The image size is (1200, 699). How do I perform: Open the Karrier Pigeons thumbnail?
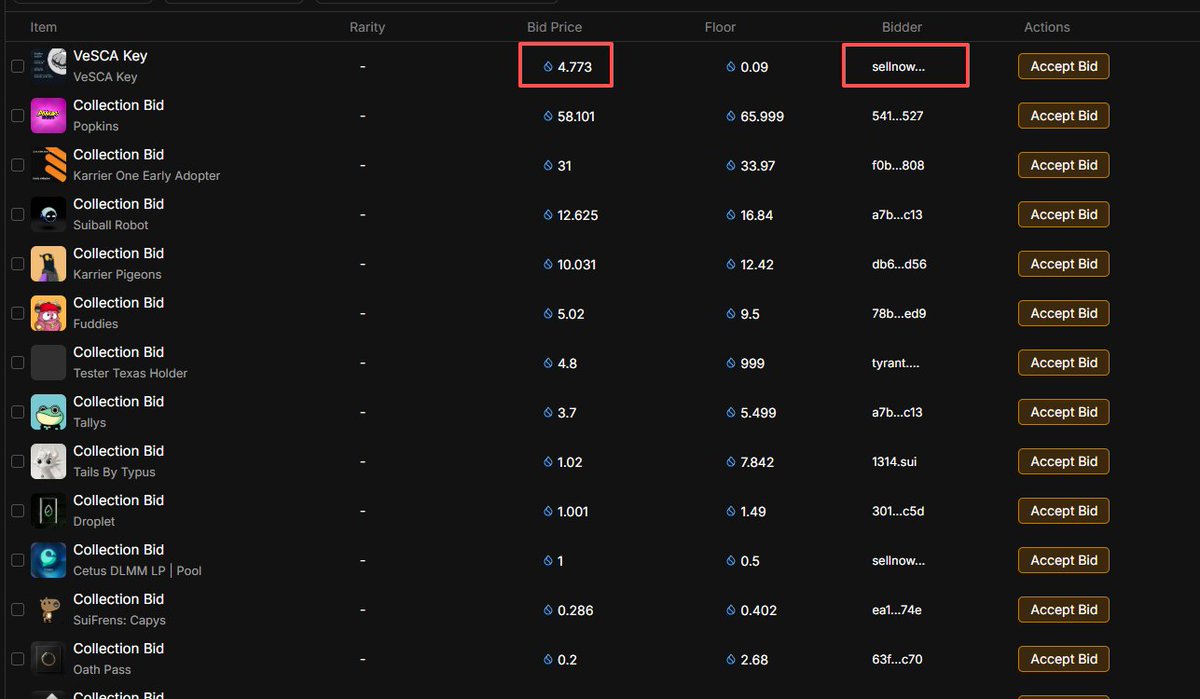point(49,264)
